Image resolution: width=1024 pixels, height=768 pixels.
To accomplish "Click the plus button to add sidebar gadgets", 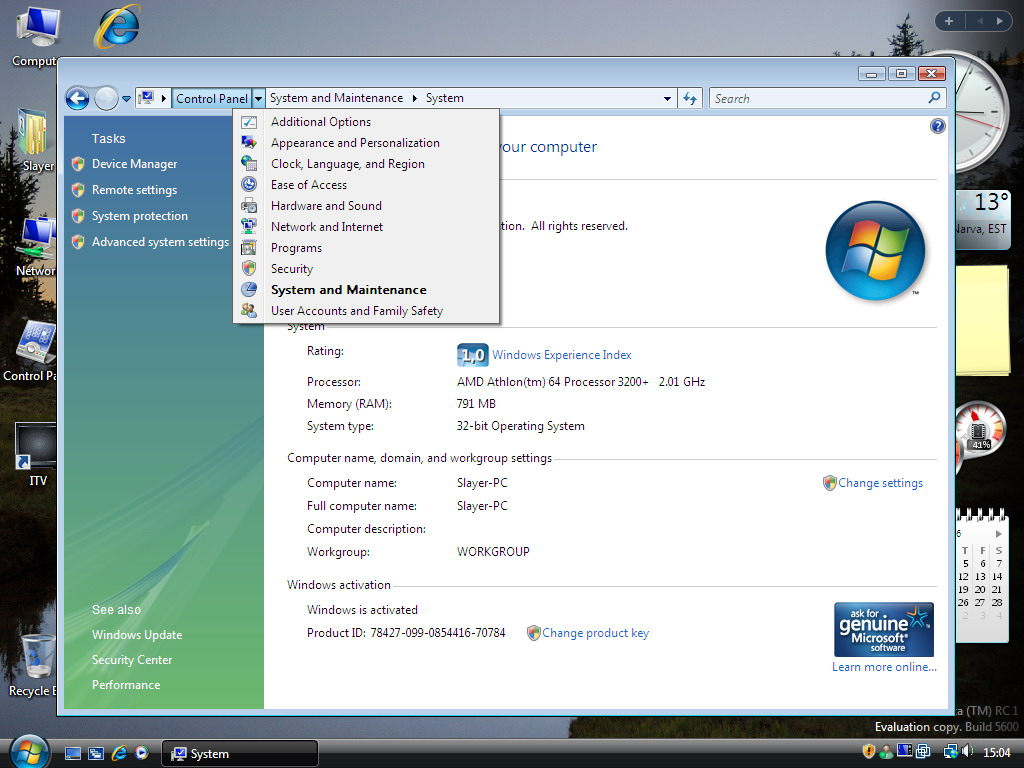I will coord(949,21).
